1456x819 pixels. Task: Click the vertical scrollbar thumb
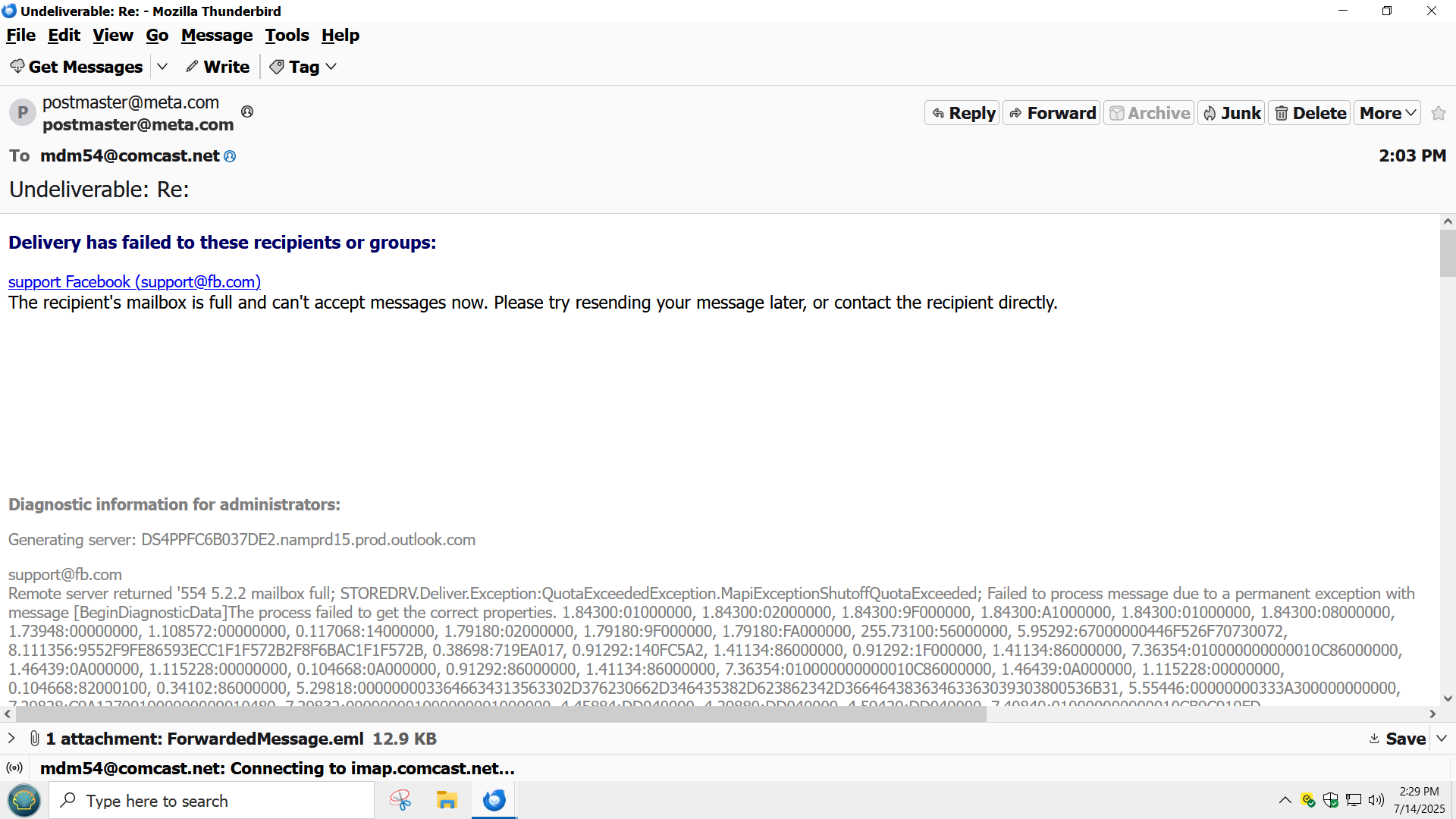pos(1448,253)
